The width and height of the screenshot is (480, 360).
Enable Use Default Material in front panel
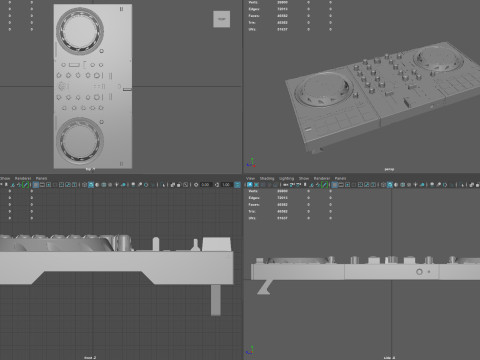pos(97,185)
